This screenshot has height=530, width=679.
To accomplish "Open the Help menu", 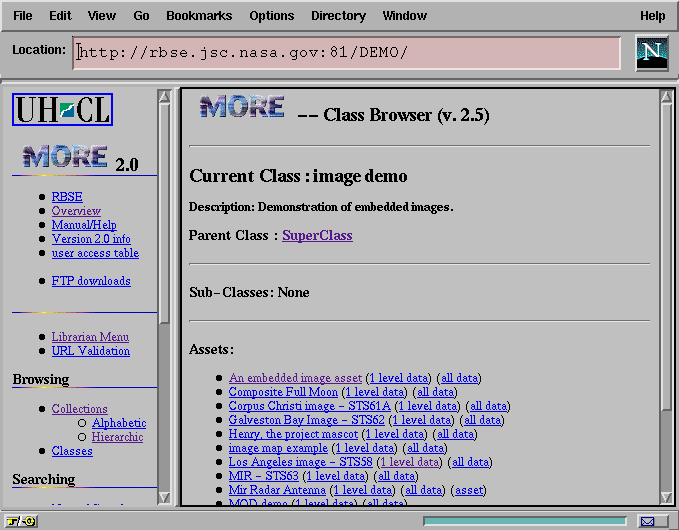I will coord(652,16).
